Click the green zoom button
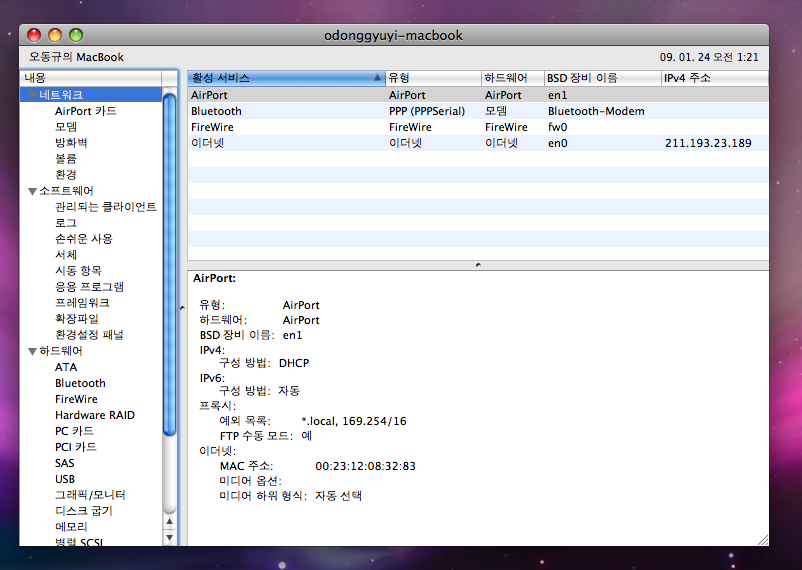 [75, 35]
